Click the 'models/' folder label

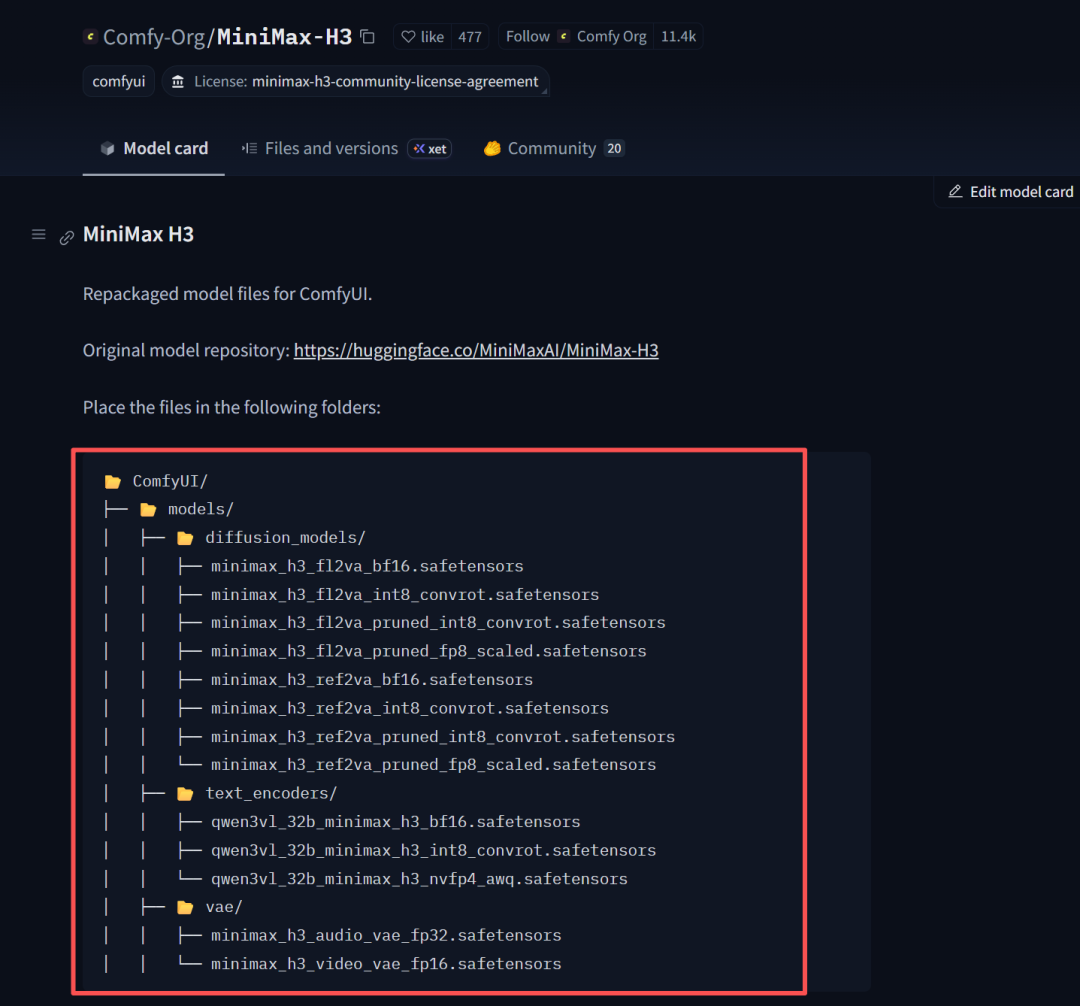click(x=201, y=510)
